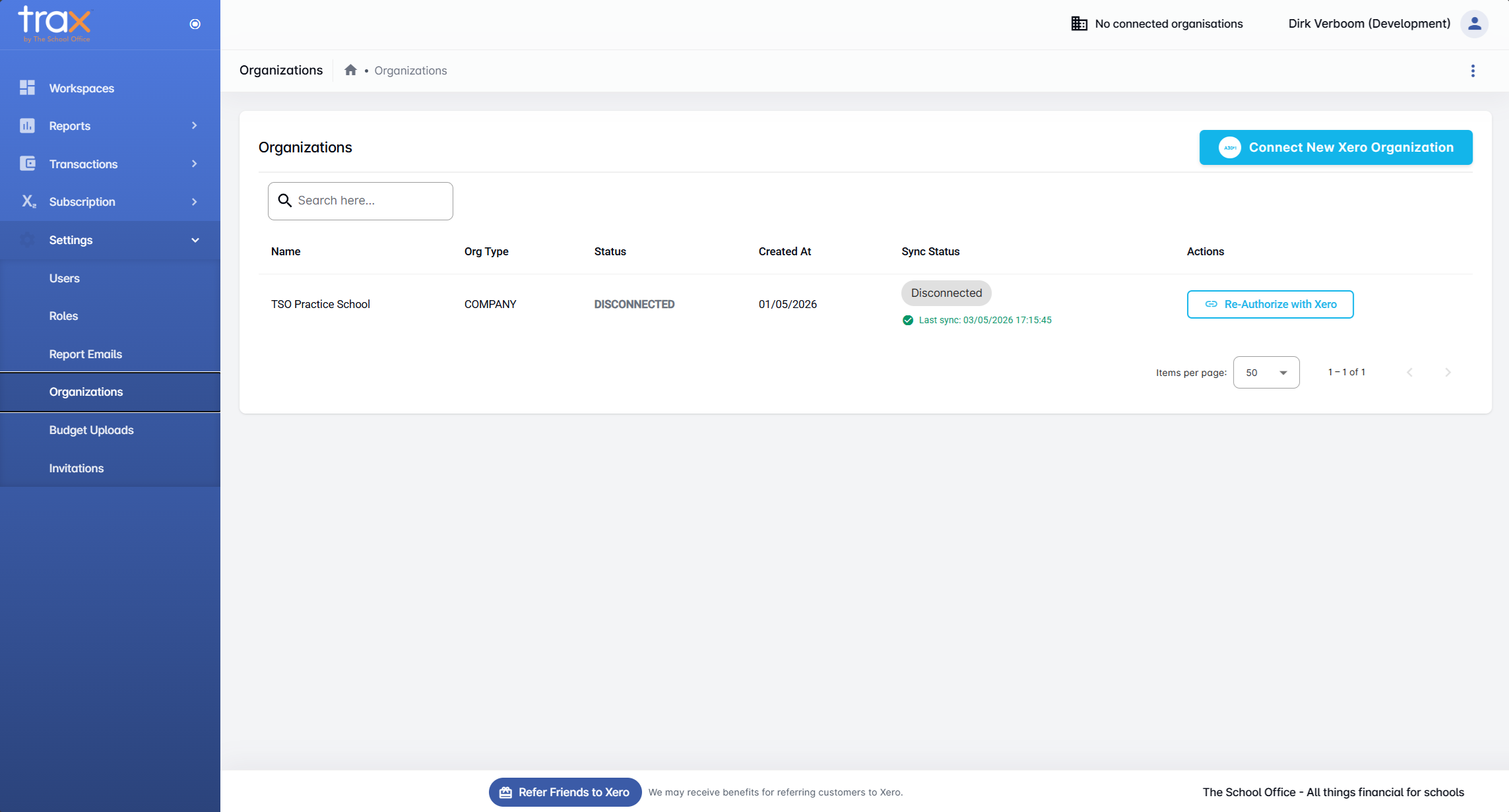Open the Budget Uploads page
This screenshot has height=812, width=1509.
tap(110, 430)
